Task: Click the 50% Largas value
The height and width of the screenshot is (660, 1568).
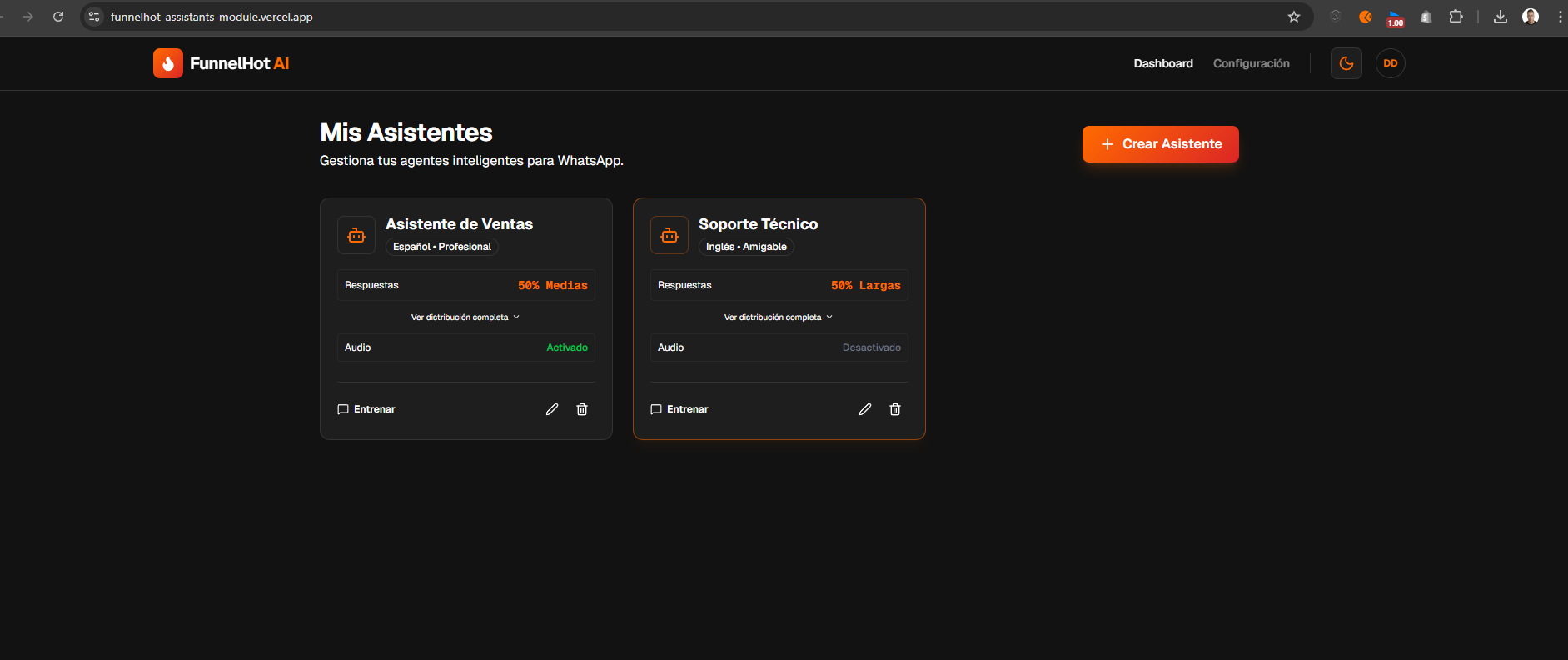Action: pos(866,285)
